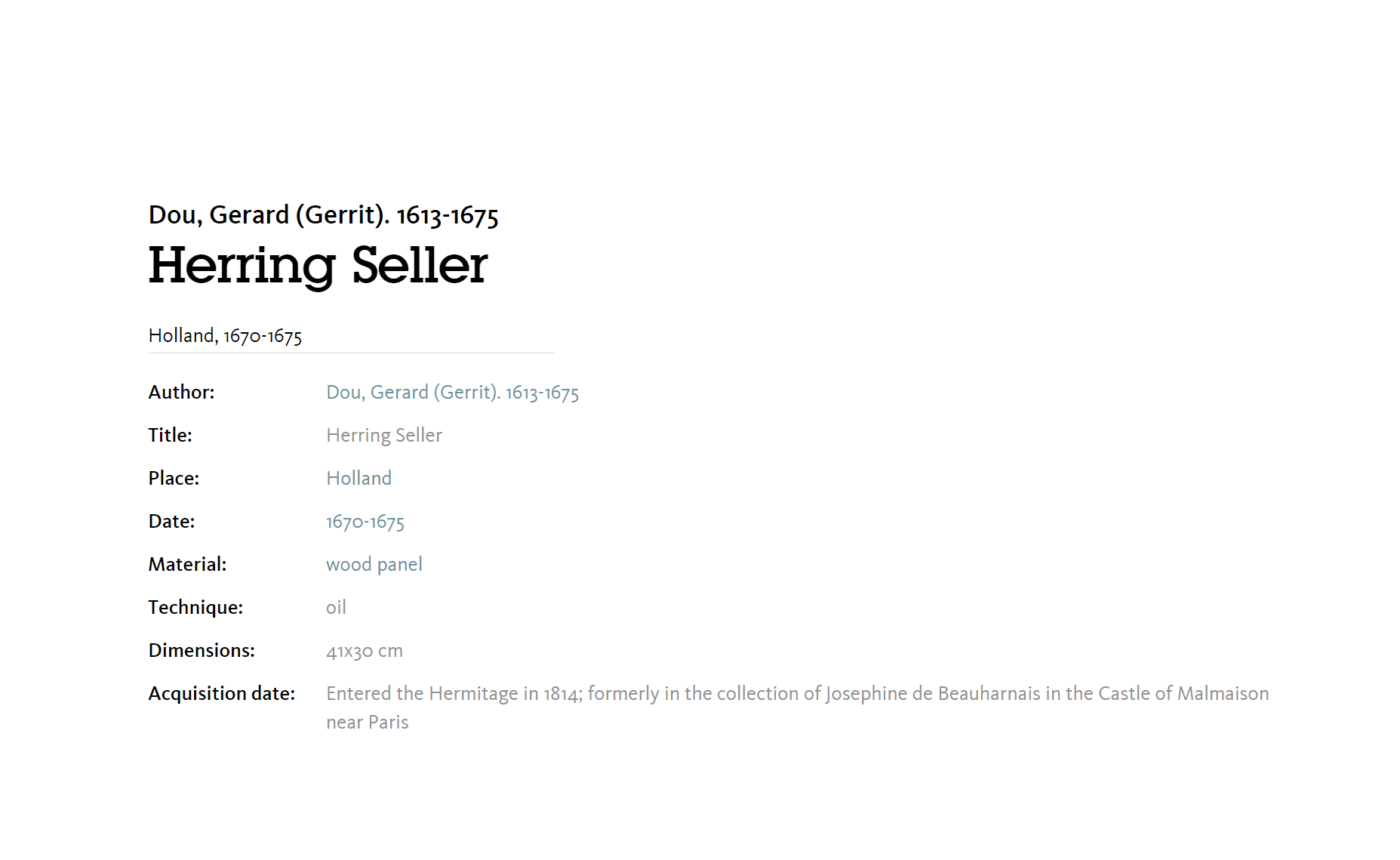
Task: Click the Title: field label
Action: [170, 436]
